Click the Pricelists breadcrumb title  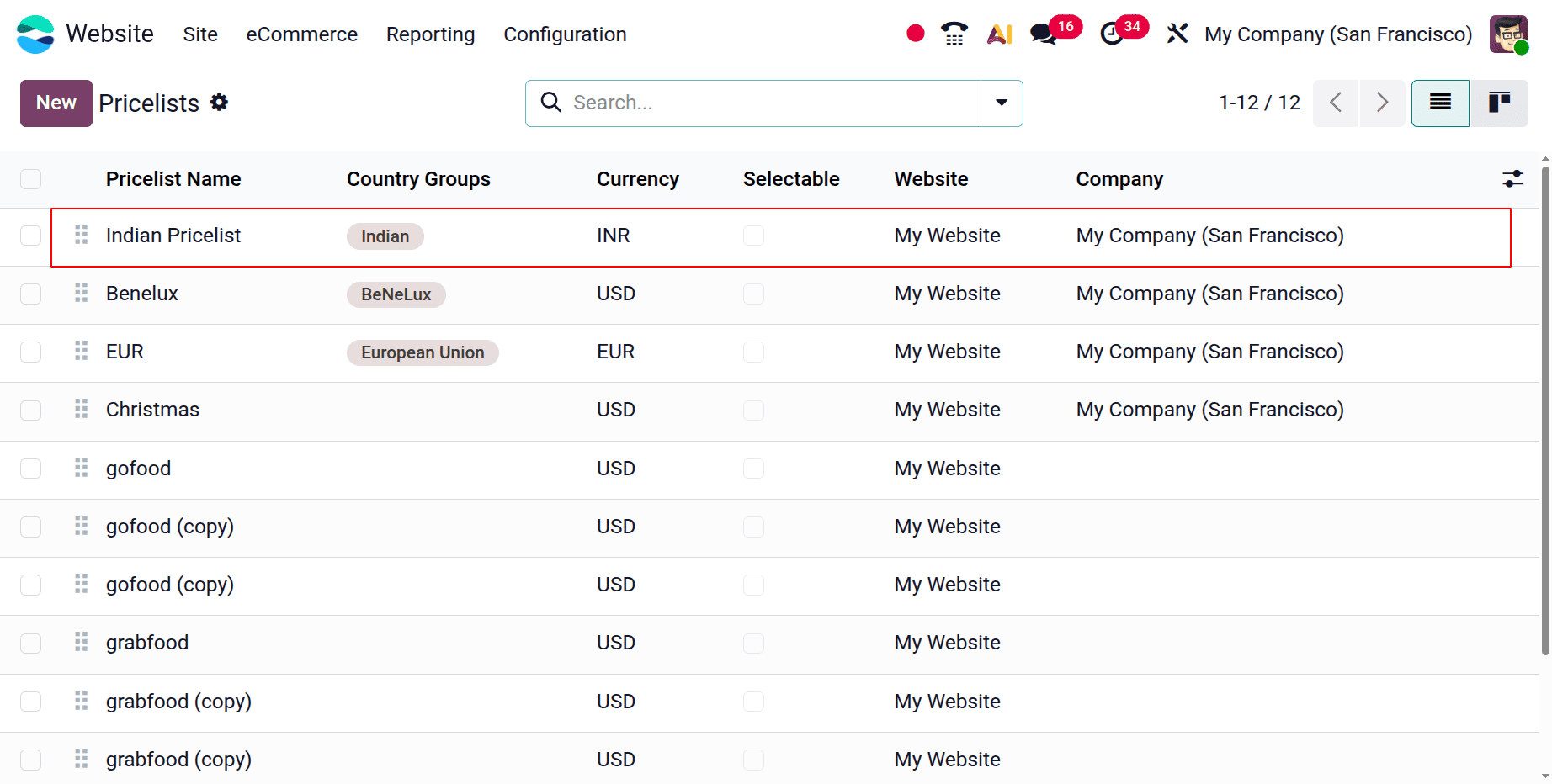point(149,103)
